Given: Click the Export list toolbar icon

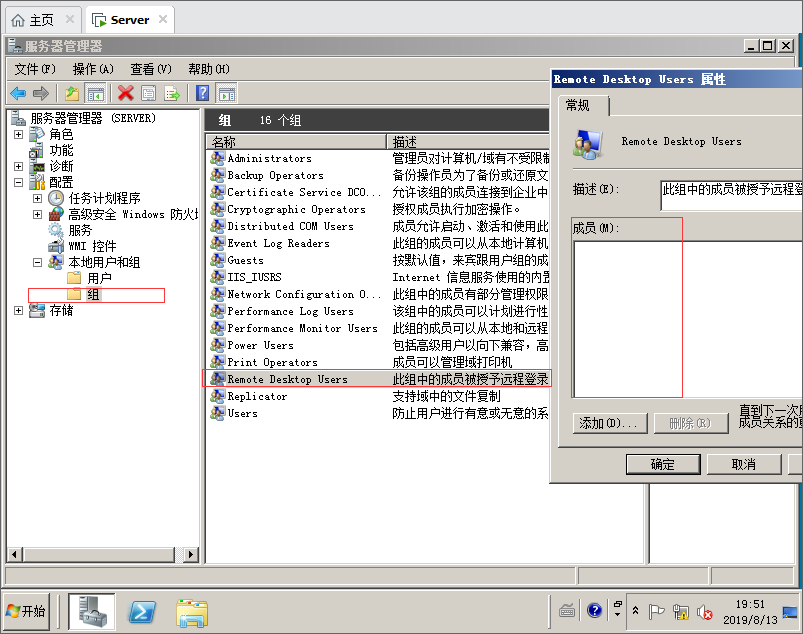Looking at the screenshot, I should click(x=172, y=93).
